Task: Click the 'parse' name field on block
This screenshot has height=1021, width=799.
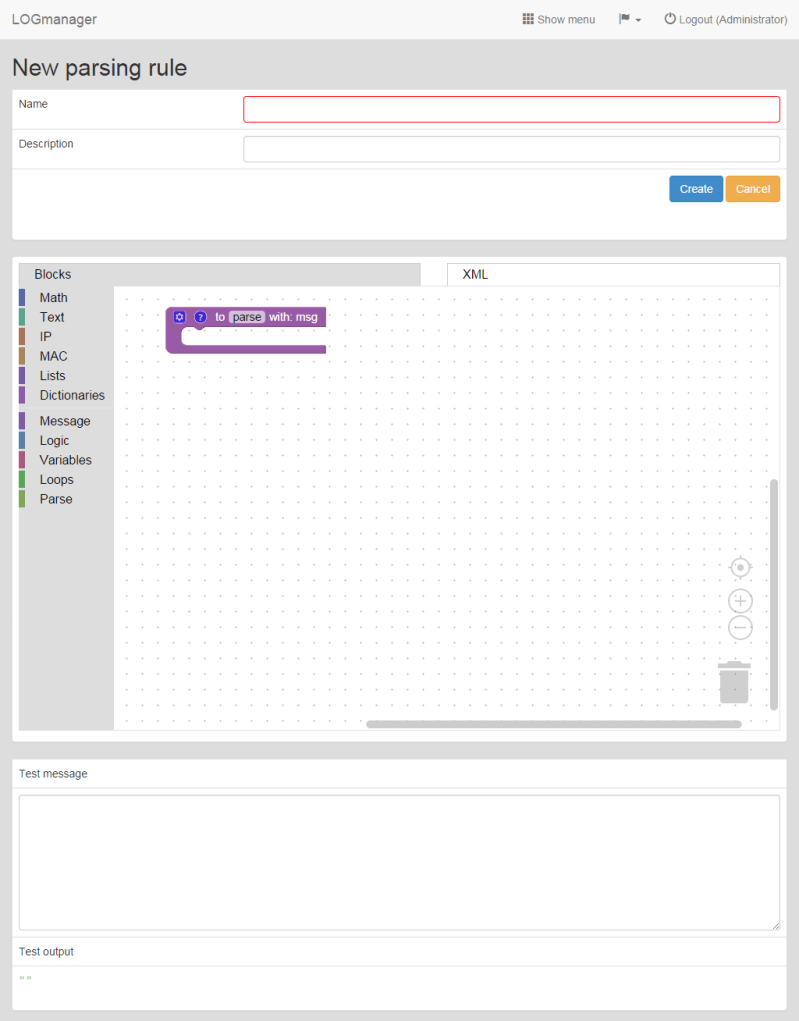Action: [247, 317]
